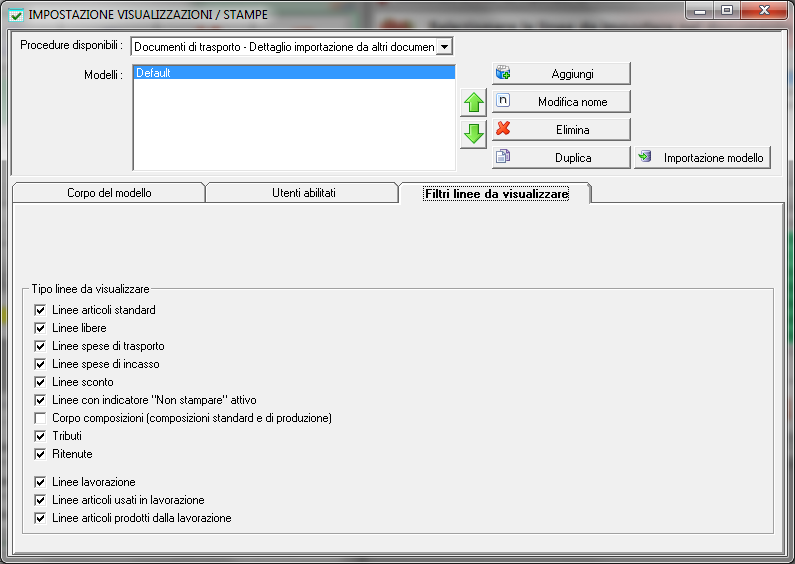Toggle the Ritenute checkbox
The height and width of the screenshot is (564, 795).
pyautogui.click(x=40, y=454)
